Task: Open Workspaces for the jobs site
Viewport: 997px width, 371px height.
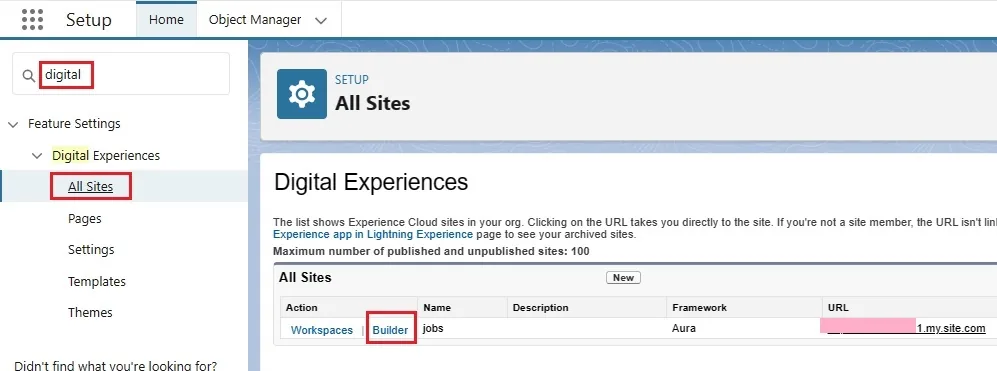Action: coord(322,330)
